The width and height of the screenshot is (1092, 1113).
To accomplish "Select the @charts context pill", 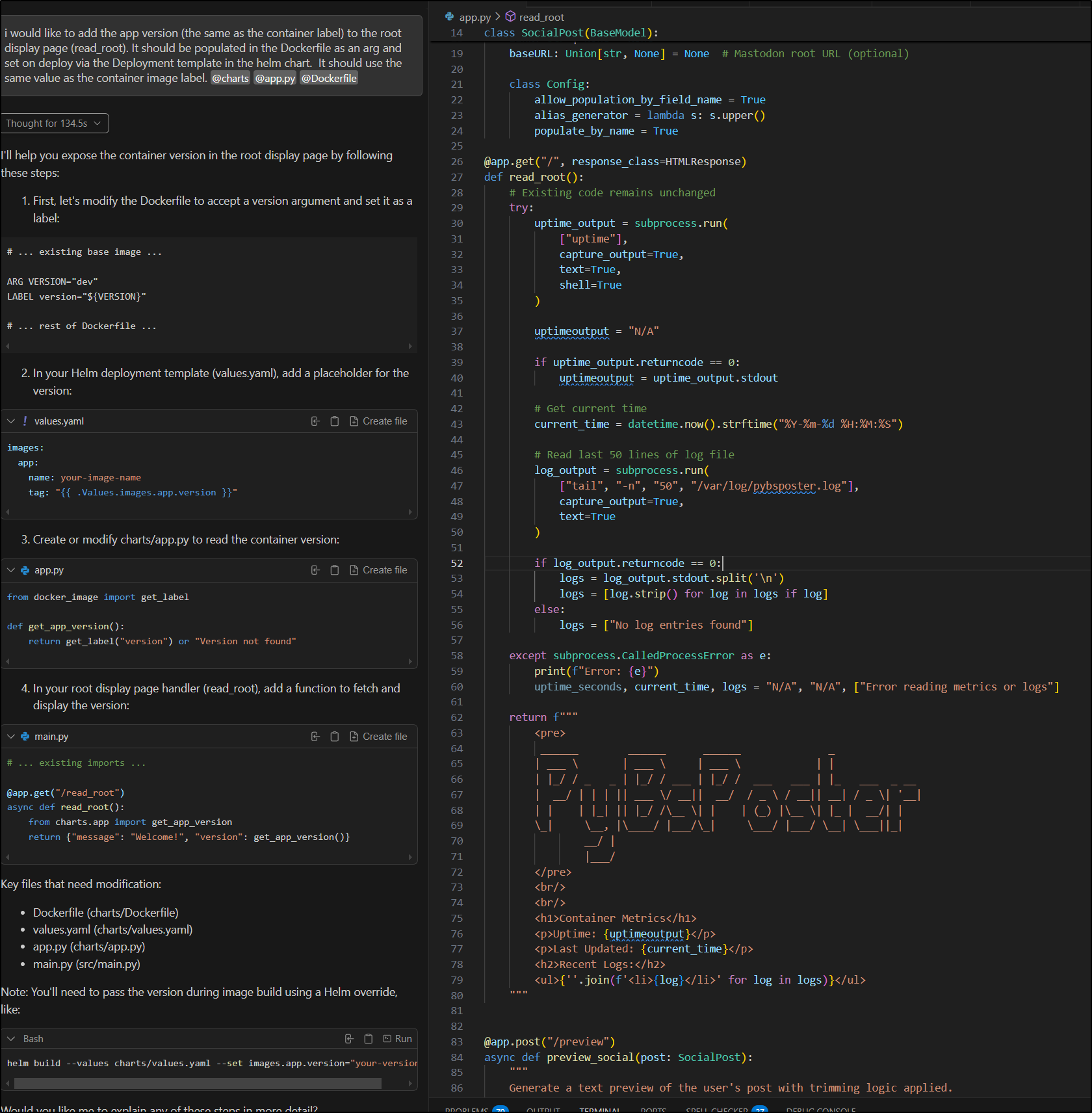I will point(230,77).
